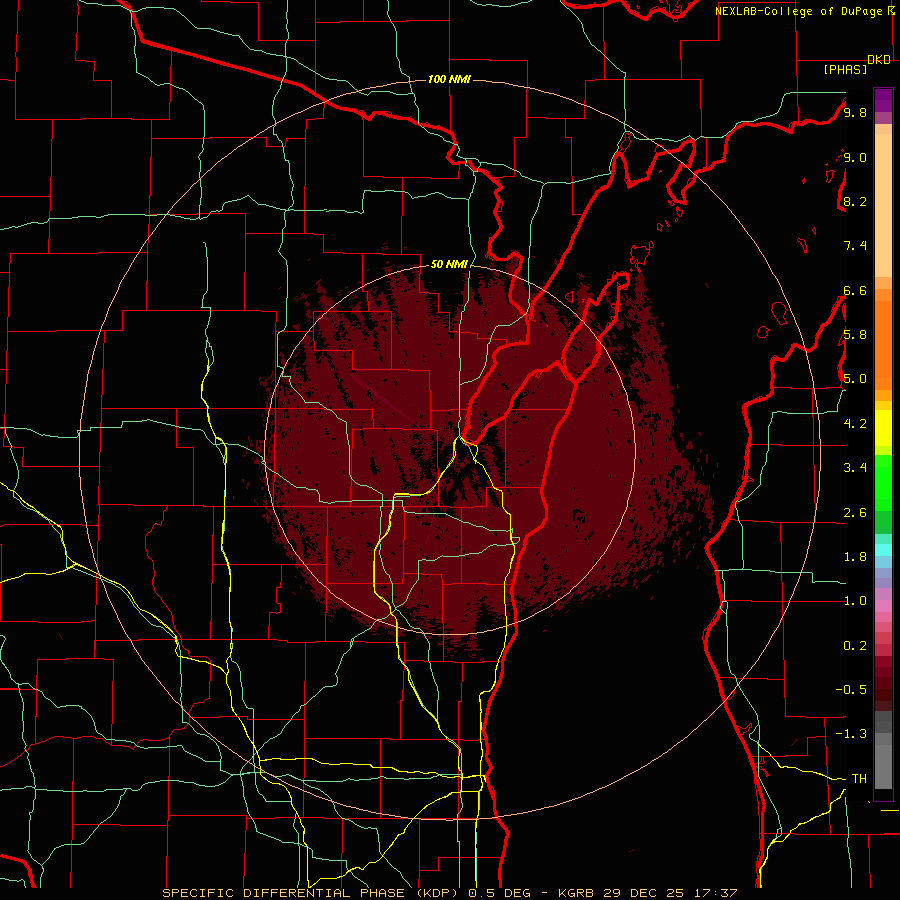Pick the pink segment of the color bar
This screenshot has height=900, width=900.
(883, 606)
